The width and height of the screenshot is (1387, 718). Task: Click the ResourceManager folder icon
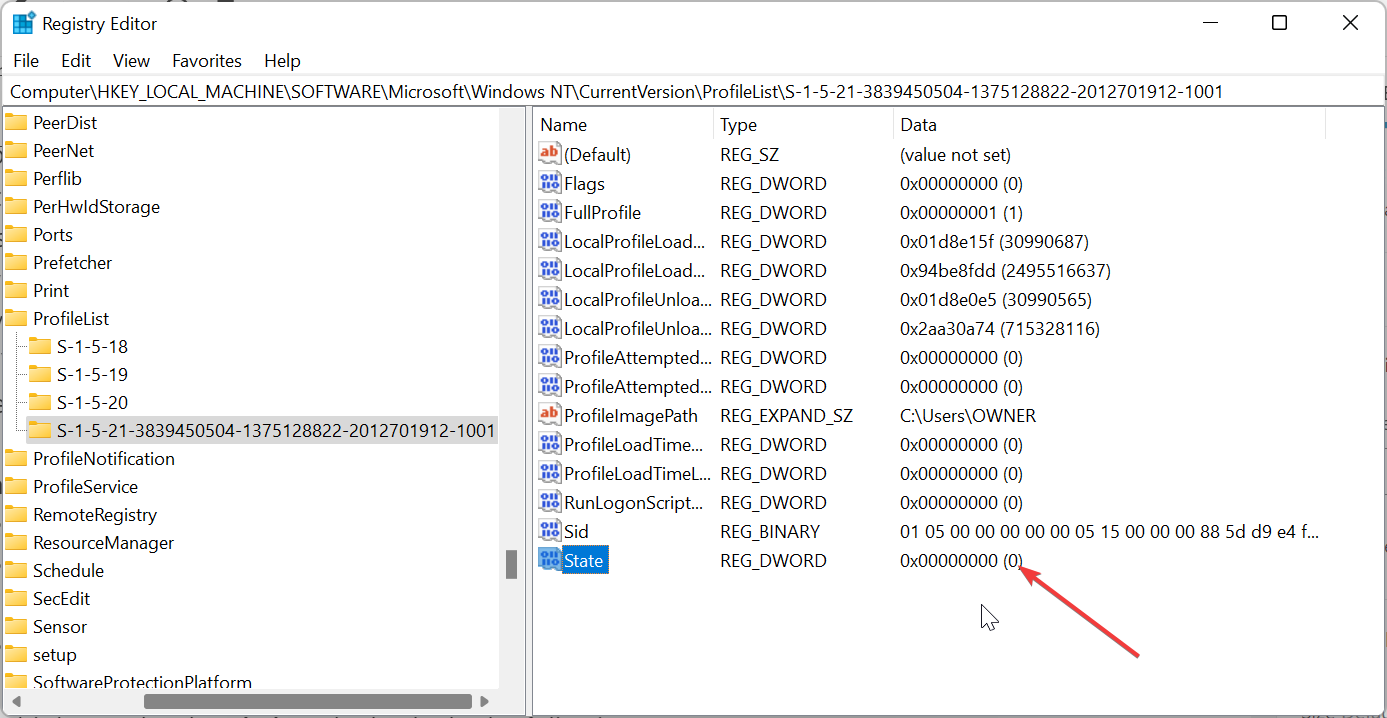coord(16,543)
